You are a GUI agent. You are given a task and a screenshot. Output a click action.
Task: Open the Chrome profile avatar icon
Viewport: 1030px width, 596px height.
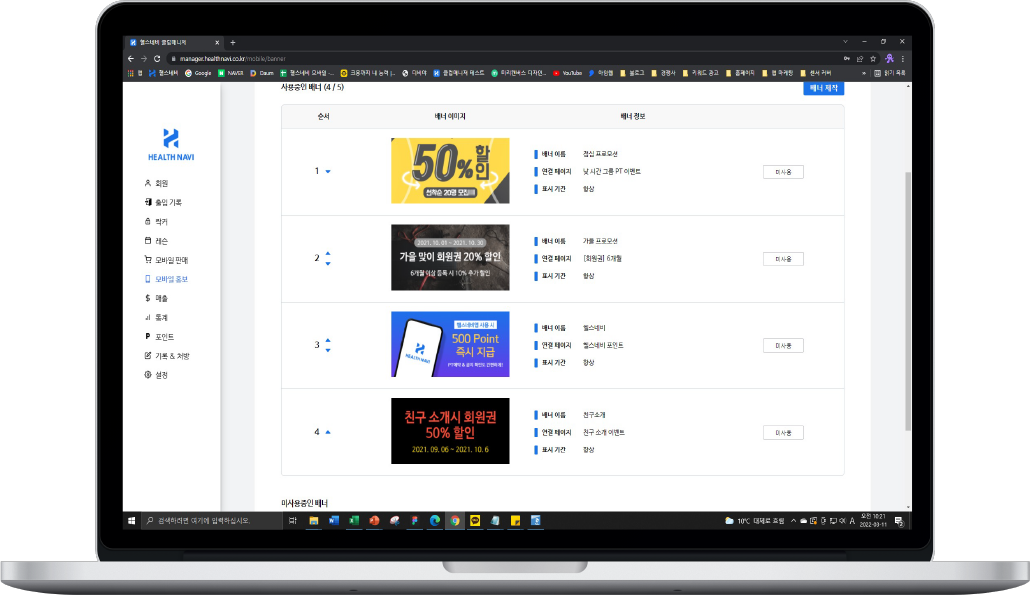889,58
